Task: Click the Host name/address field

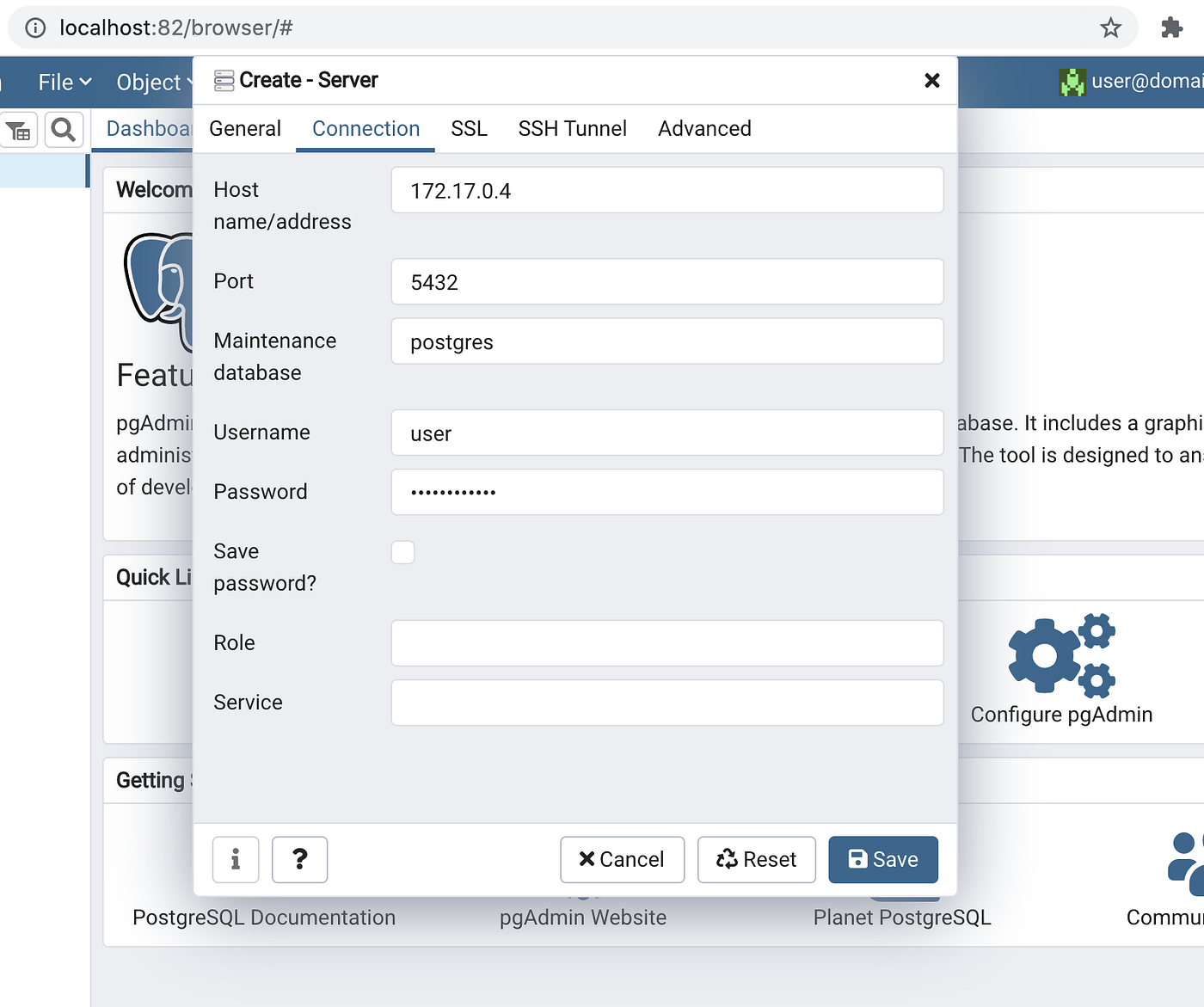Action: (667, 190)
